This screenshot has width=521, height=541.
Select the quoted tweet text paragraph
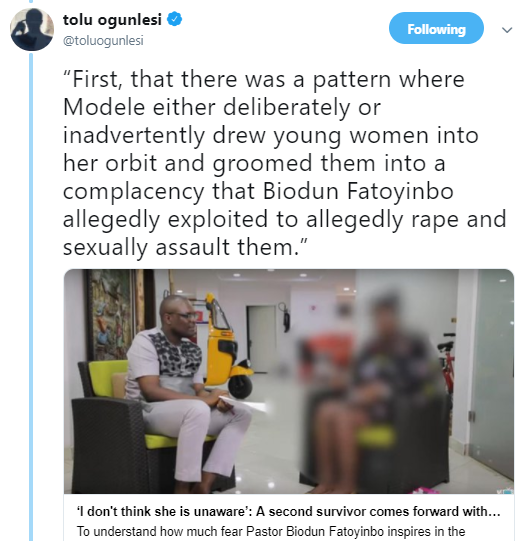pos(285,163)
